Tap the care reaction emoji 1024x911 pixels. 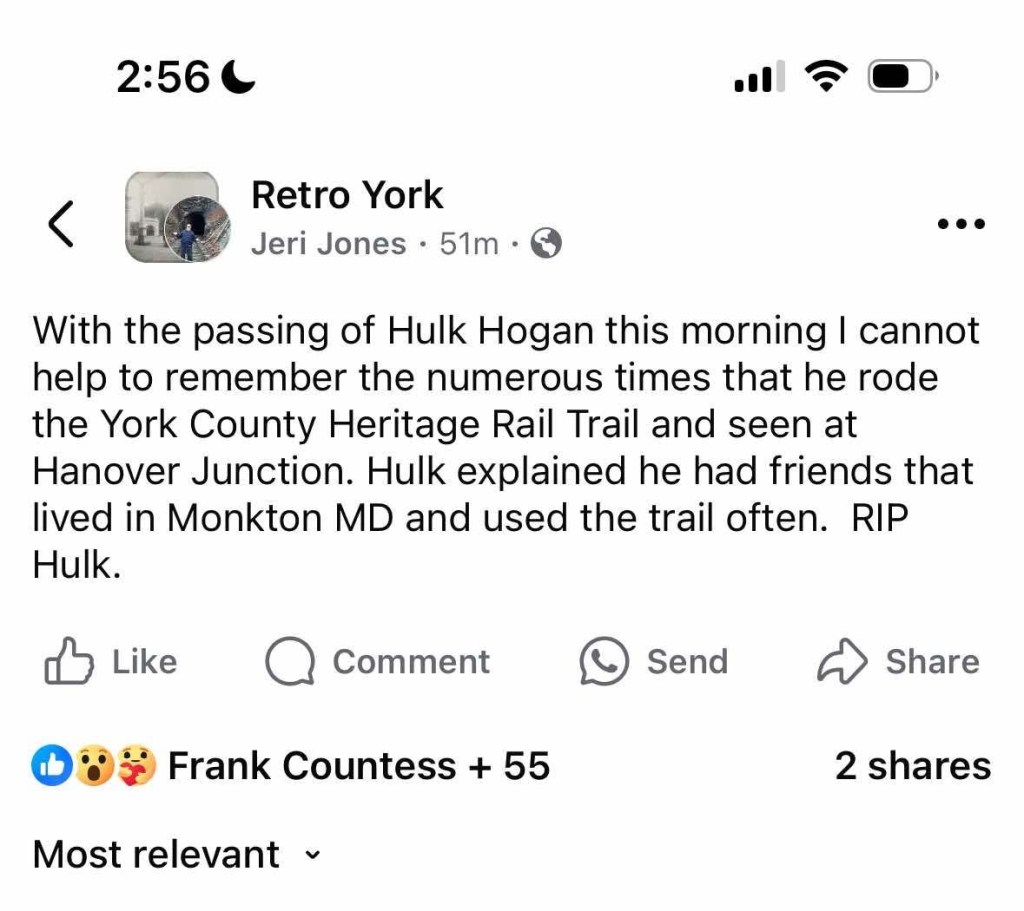(x=137, y=767)
